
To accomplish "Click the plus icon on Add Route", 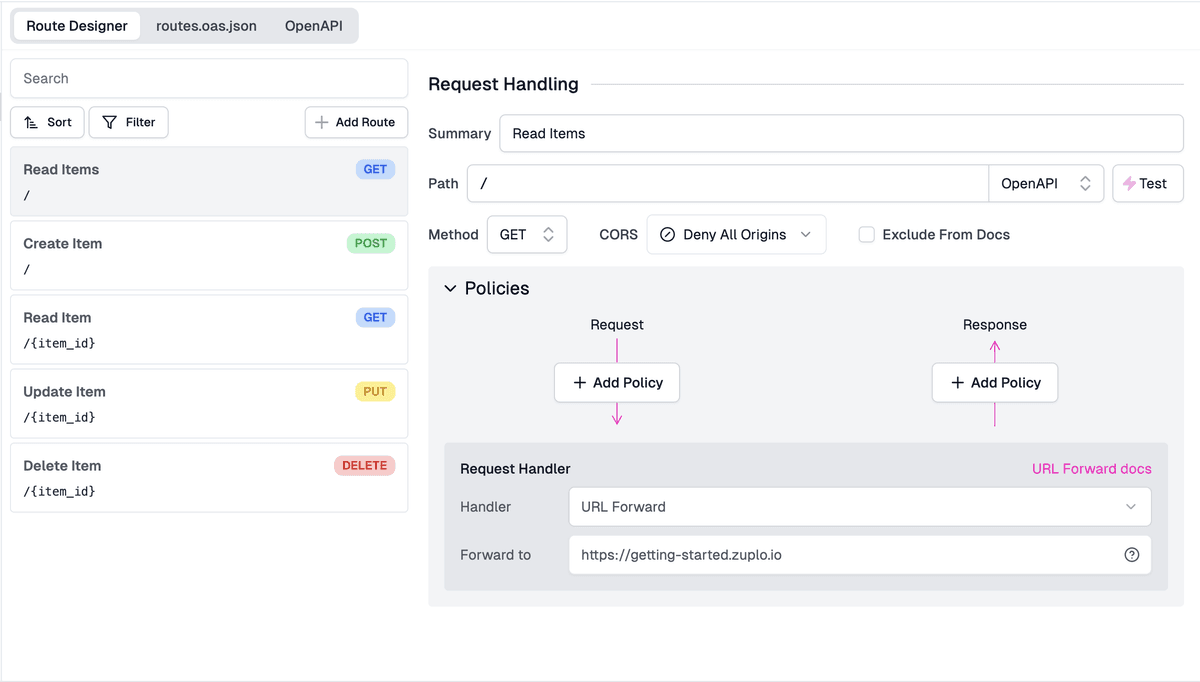I will coord(322,122).
